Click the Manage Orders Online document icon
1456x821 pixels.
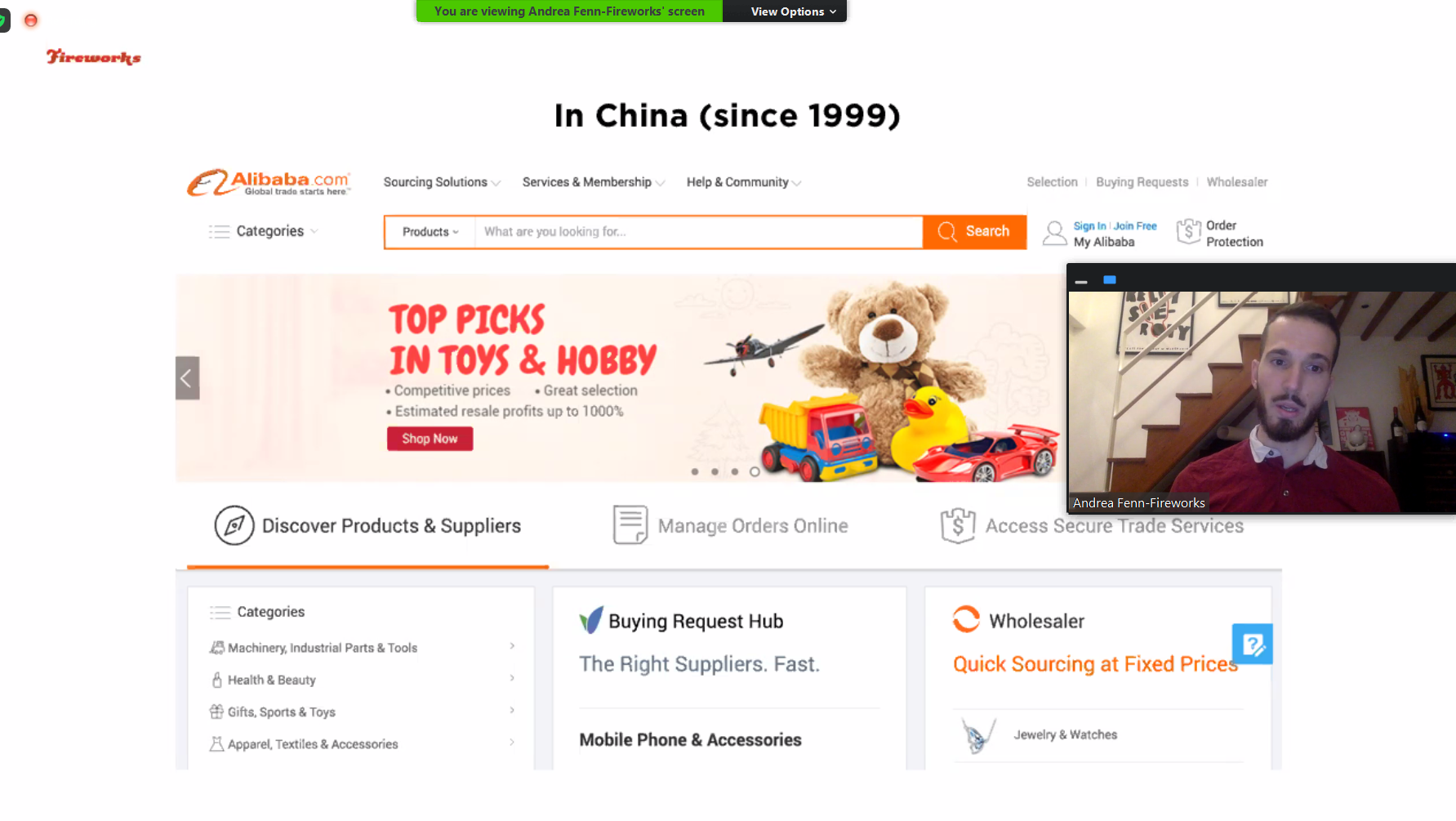click(x=630, y=524)
